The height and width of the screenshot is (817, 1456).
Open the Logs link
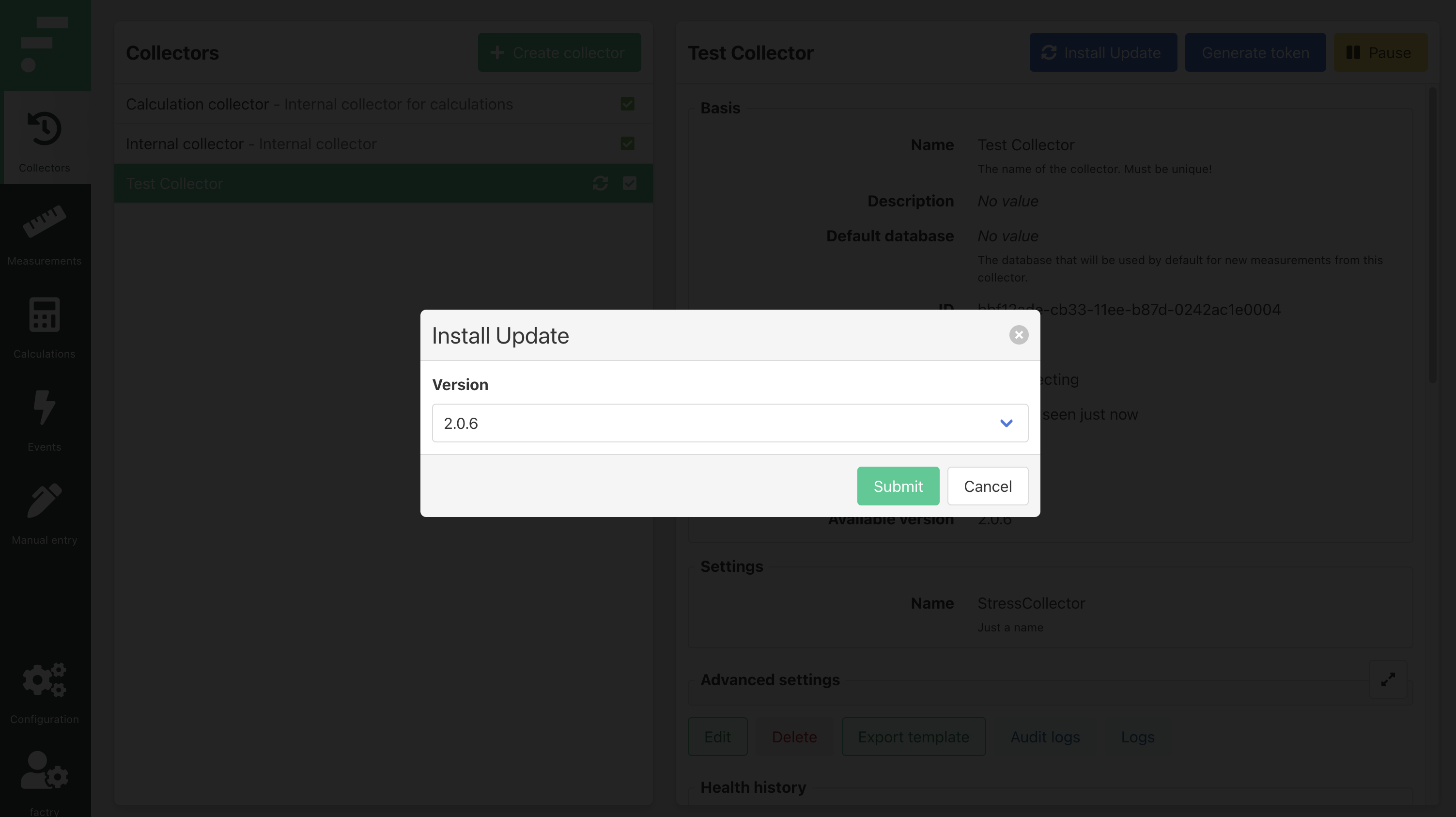click(x=1137, y=736)
